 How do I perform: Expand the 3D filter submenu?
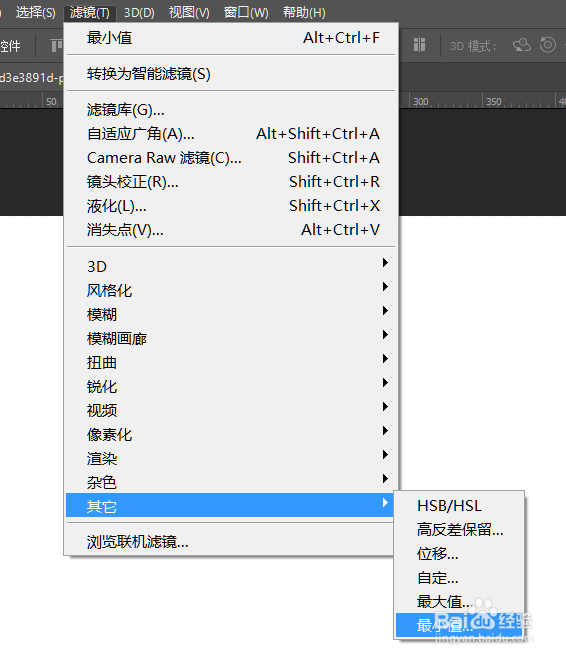click(231, 266)
